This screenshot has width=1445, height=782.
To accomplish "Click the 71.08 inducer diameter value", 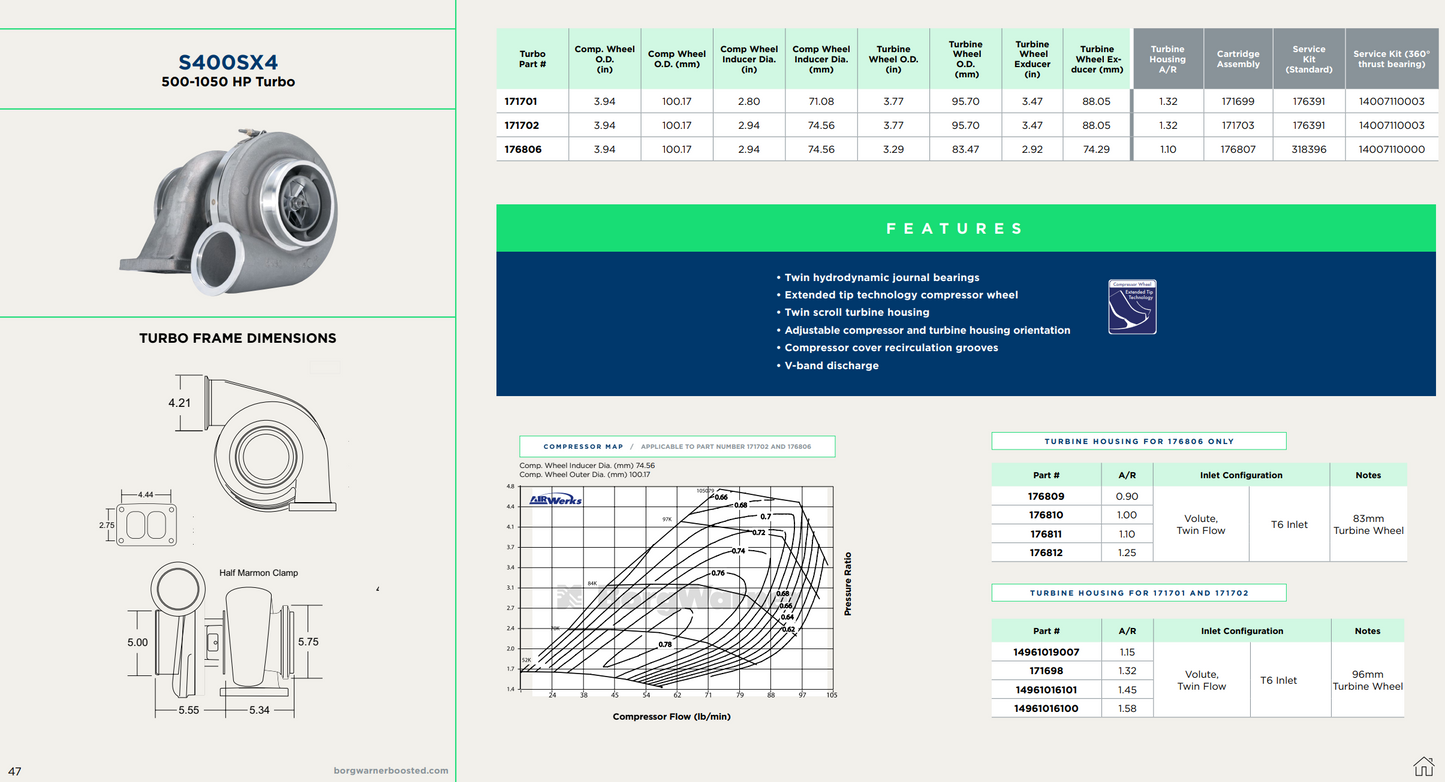I will pyautogui.click(x=820, y=101).
